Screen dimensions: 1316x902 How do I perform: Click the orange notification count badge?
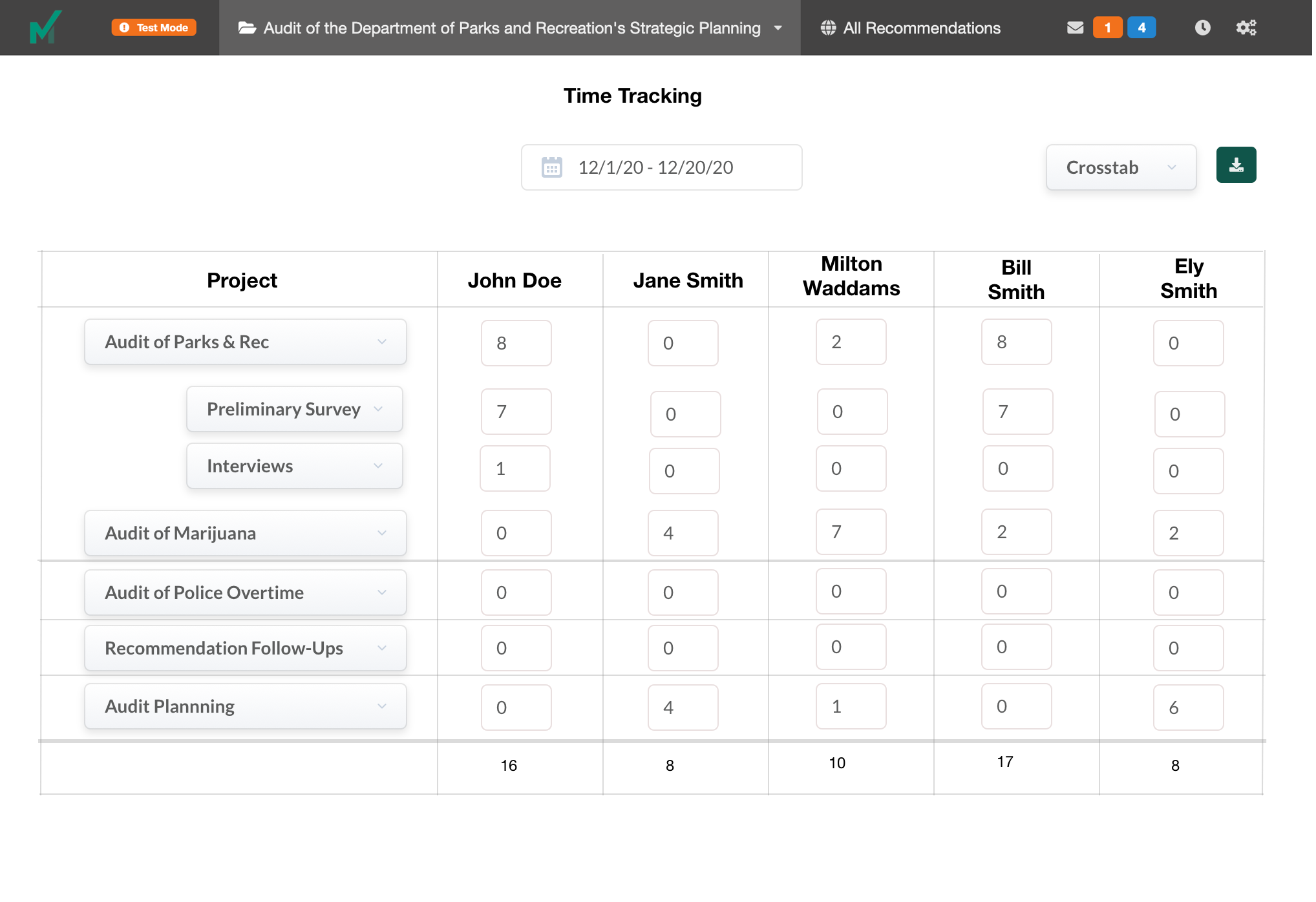[1107, 28]
